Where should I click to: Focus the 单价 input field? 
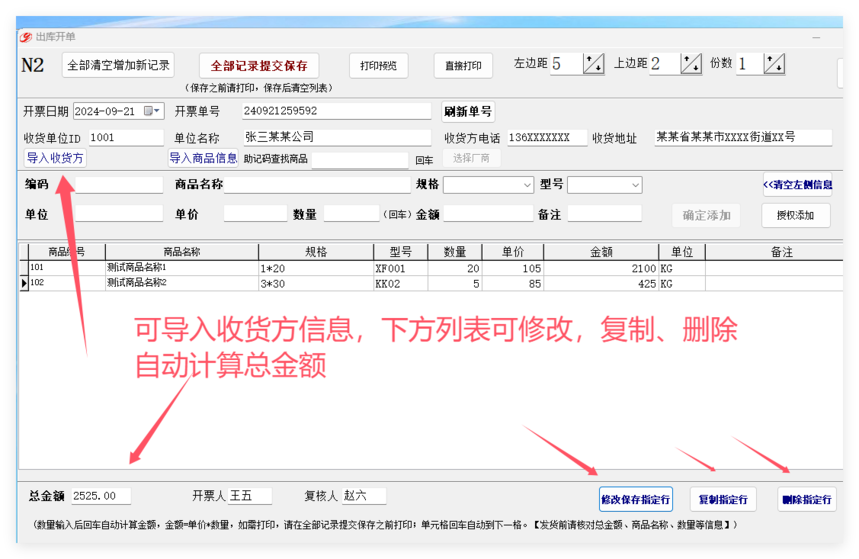coord(255,214)
